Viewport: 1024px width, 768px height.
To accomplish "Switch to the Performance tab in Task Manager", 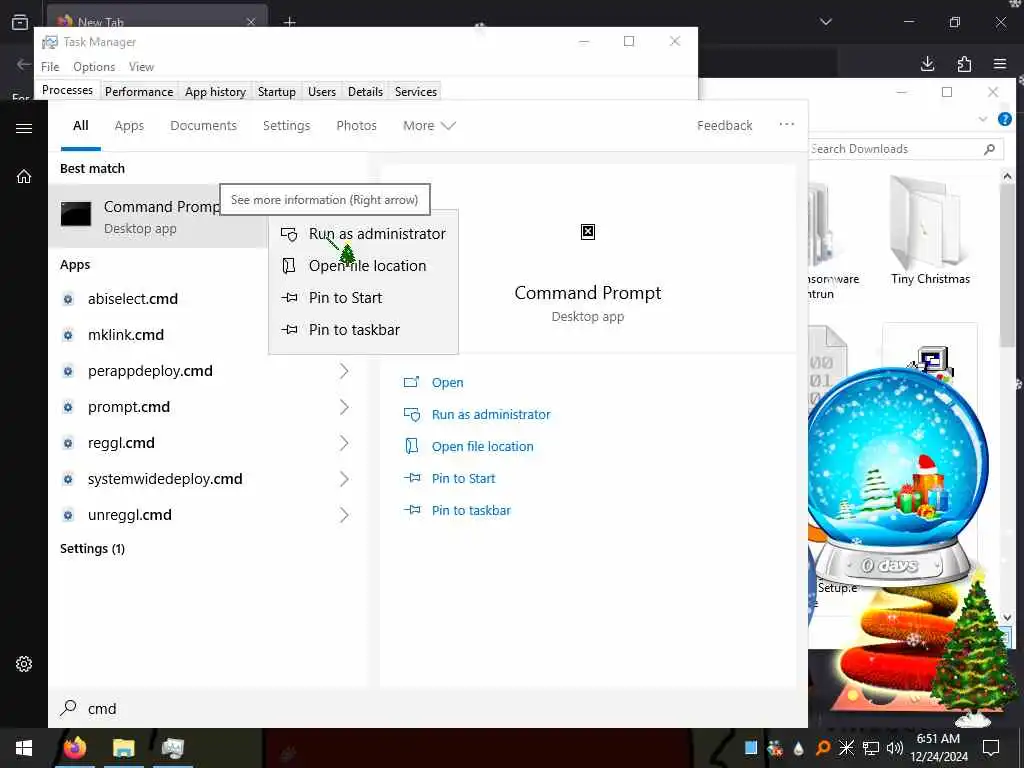I will point(139,91).
